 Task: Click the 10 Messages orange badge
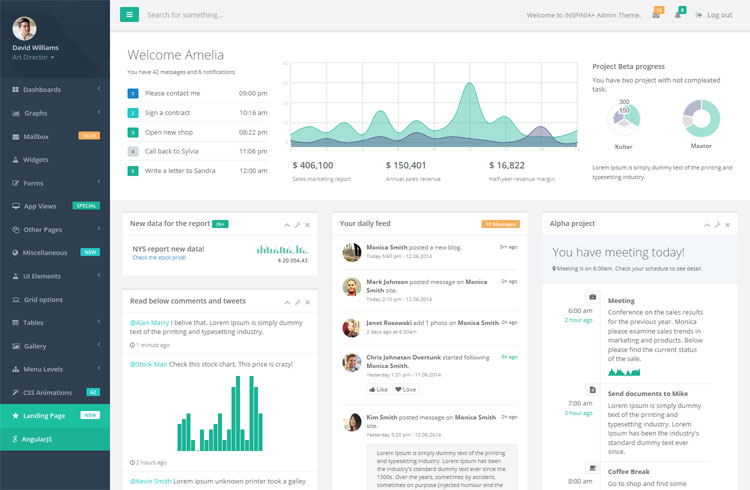(500, 224)
